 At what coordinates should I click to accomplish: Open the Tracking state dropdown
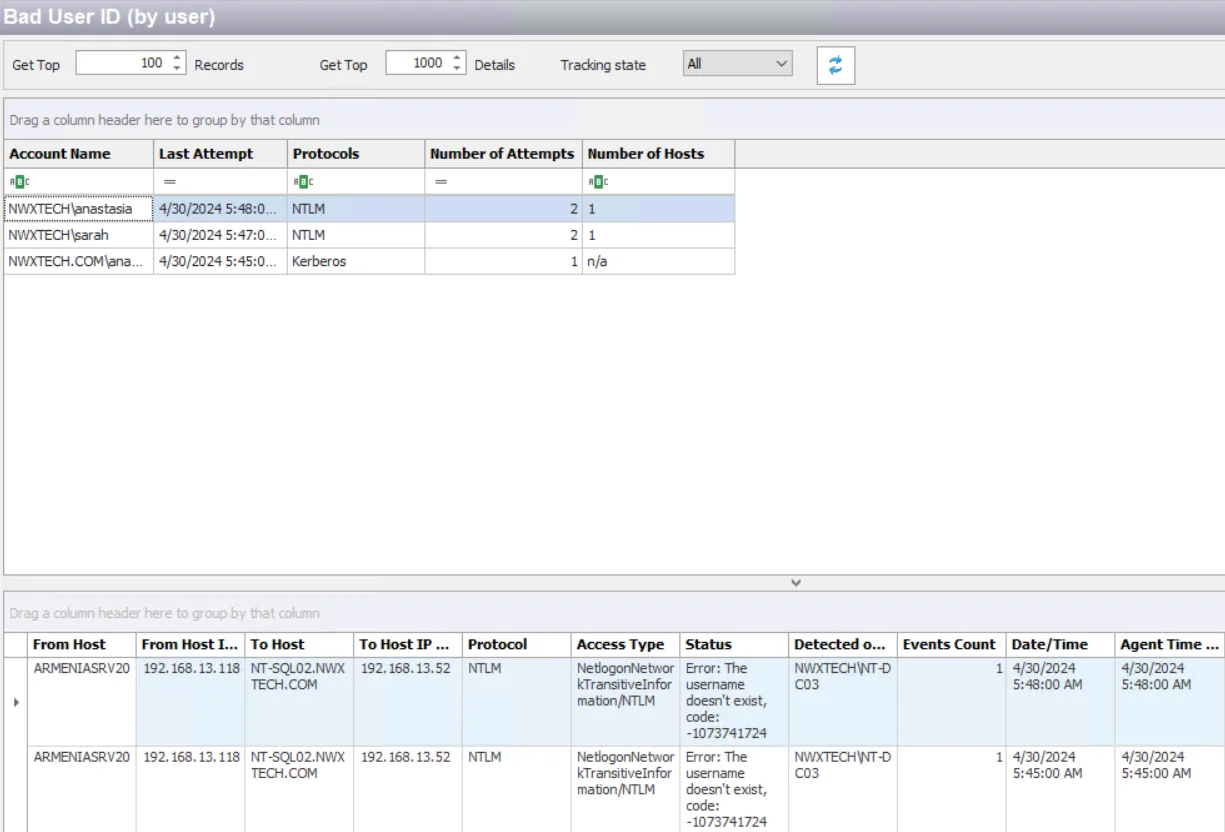[x=737, y=64]
